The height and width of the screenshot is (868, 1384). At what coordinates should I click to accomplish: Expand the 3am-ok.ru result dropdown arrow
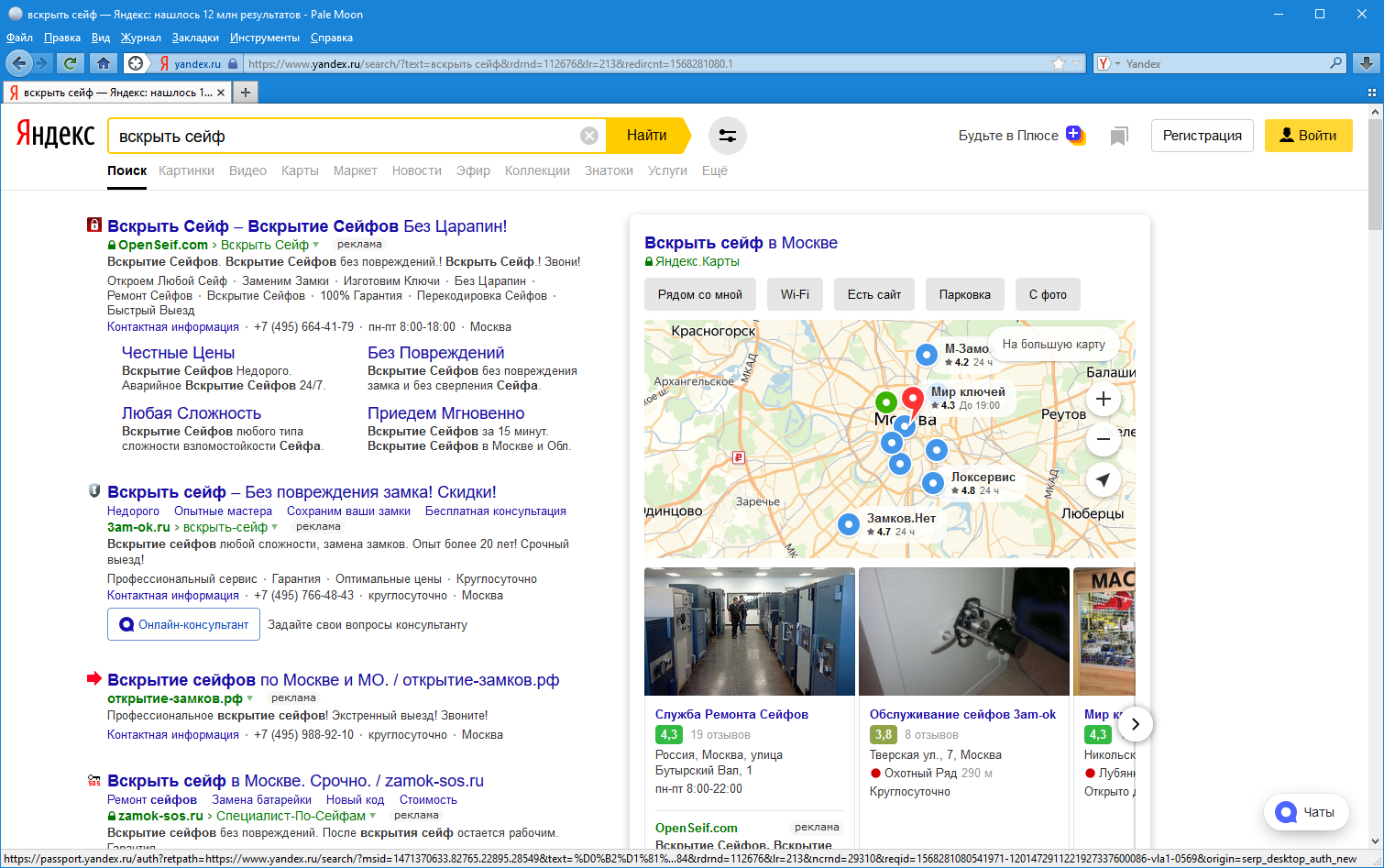[x=275, y=527]
